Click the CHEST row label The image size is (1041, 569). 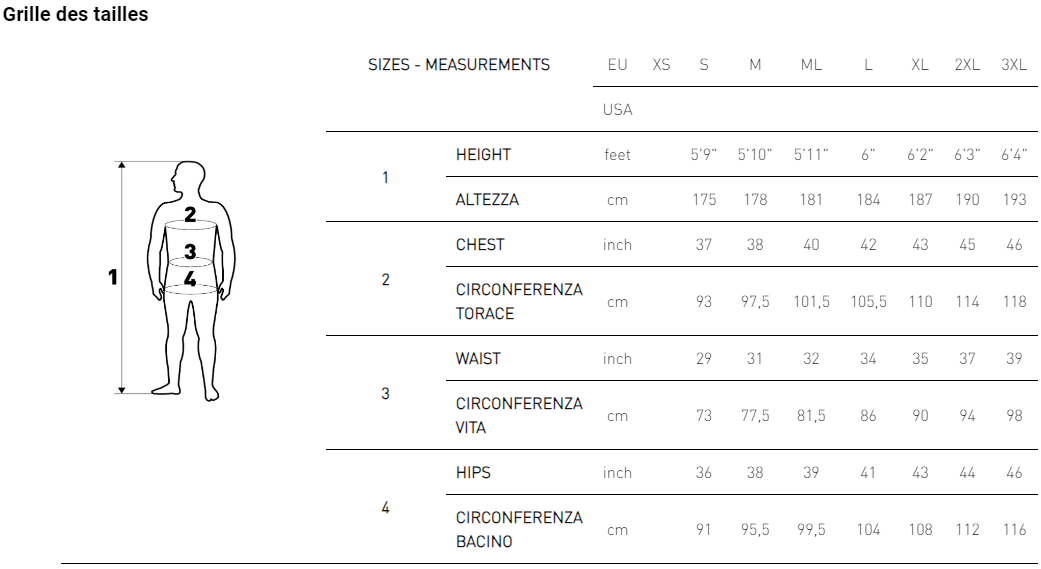click(x=480, y=245)
